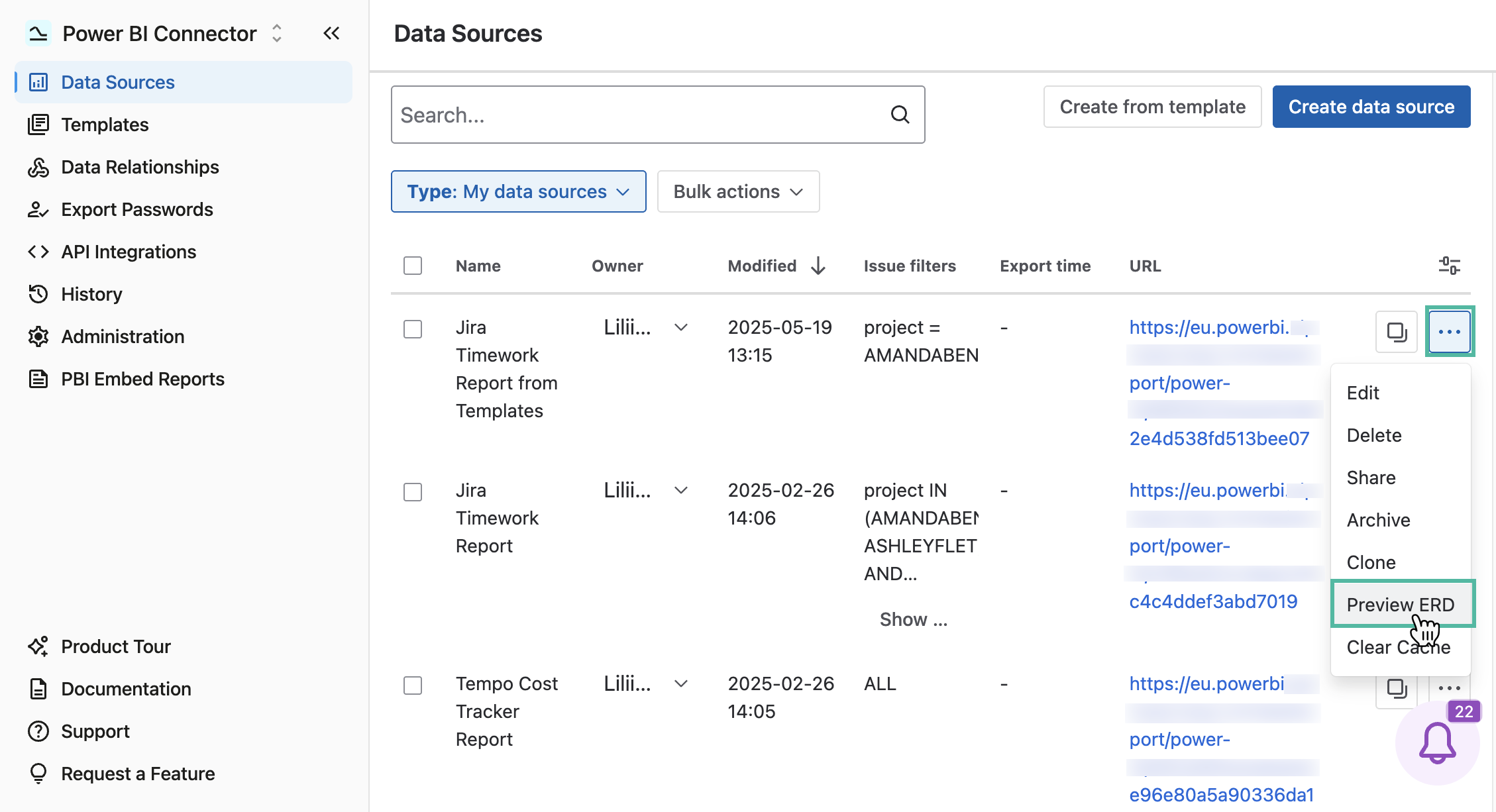Expand owner dropdown for 2025-02-26 14:06 row
Screen dimensions: 1496x812
(681, 490)
